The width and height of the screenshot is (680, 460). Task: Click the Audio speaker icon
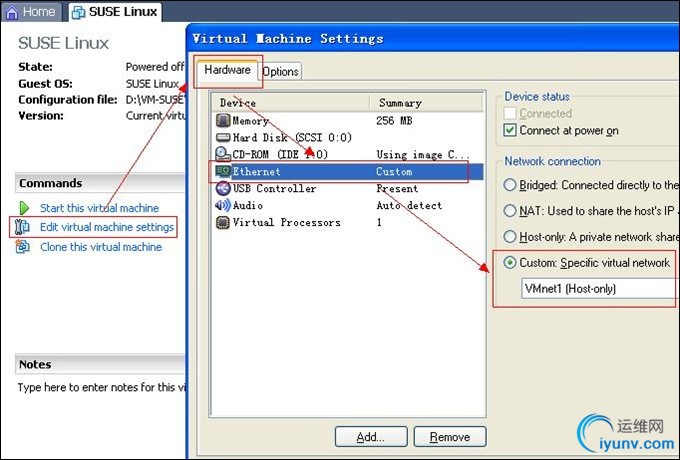(223, 205)
